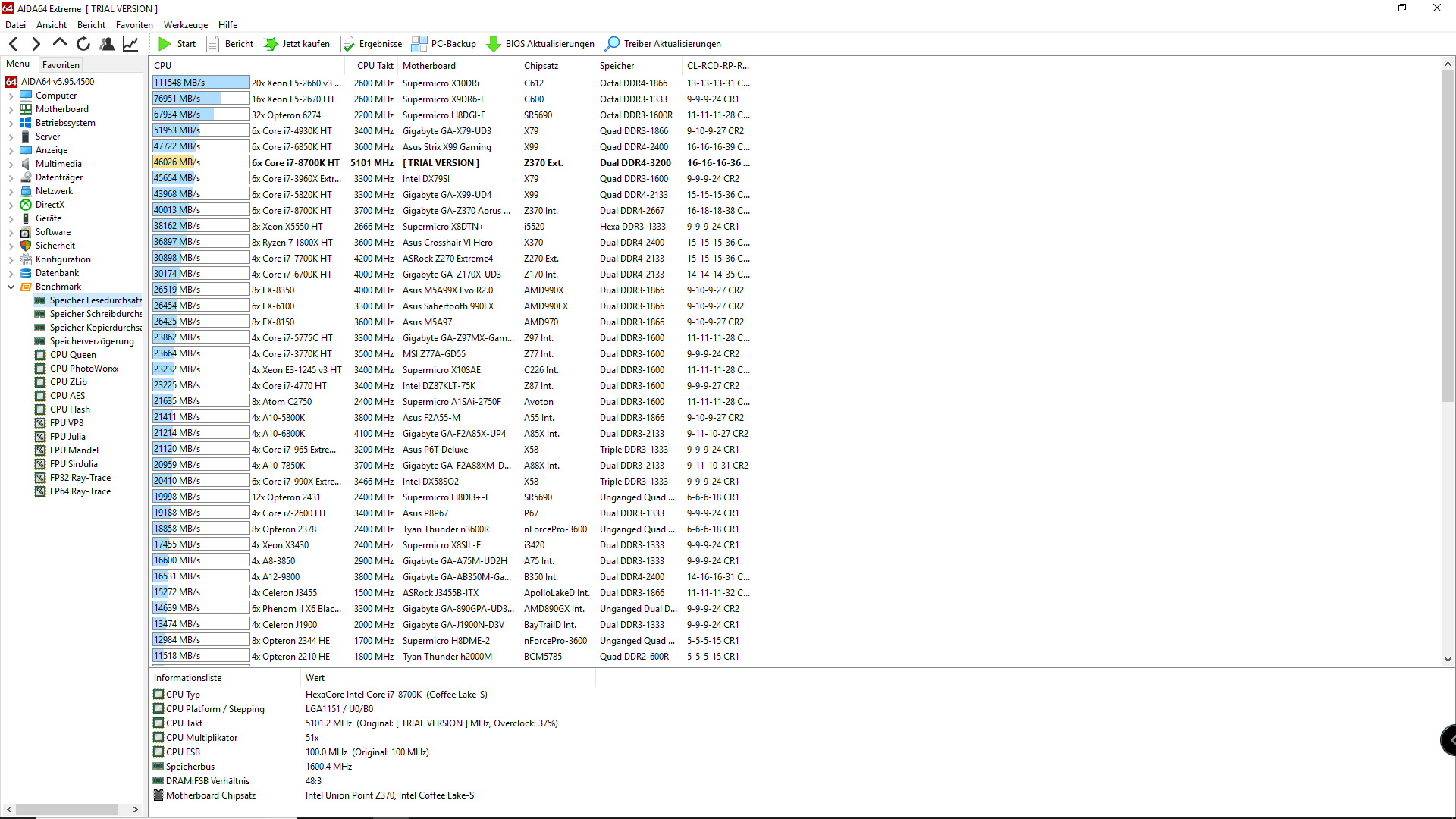Click the Jetzt kaufen button
The width and height of the screenshot is (1456, 819).
coord(297,44)
